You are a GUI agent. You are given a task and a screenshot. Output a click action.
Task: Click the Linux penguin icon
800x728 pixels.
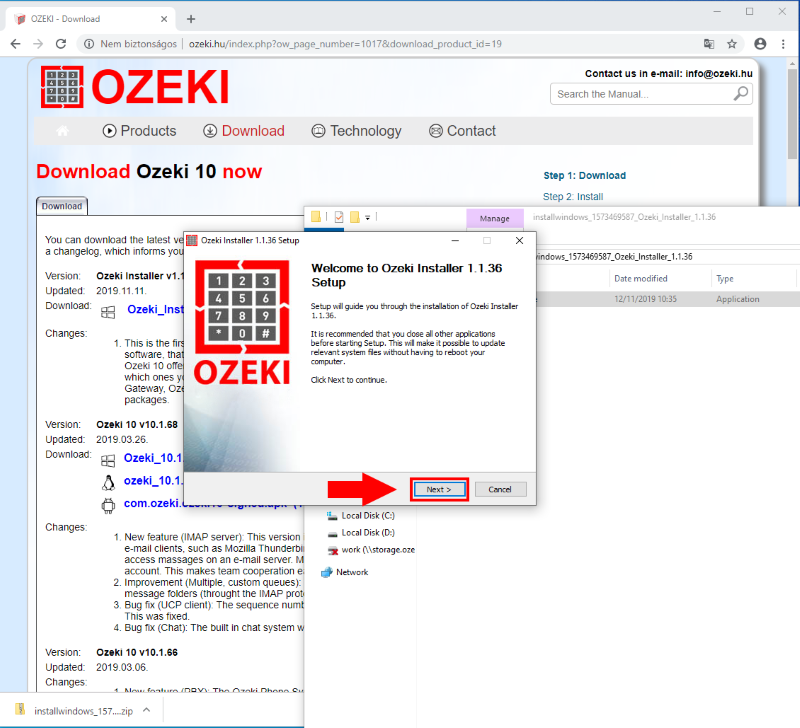(108, 483)
